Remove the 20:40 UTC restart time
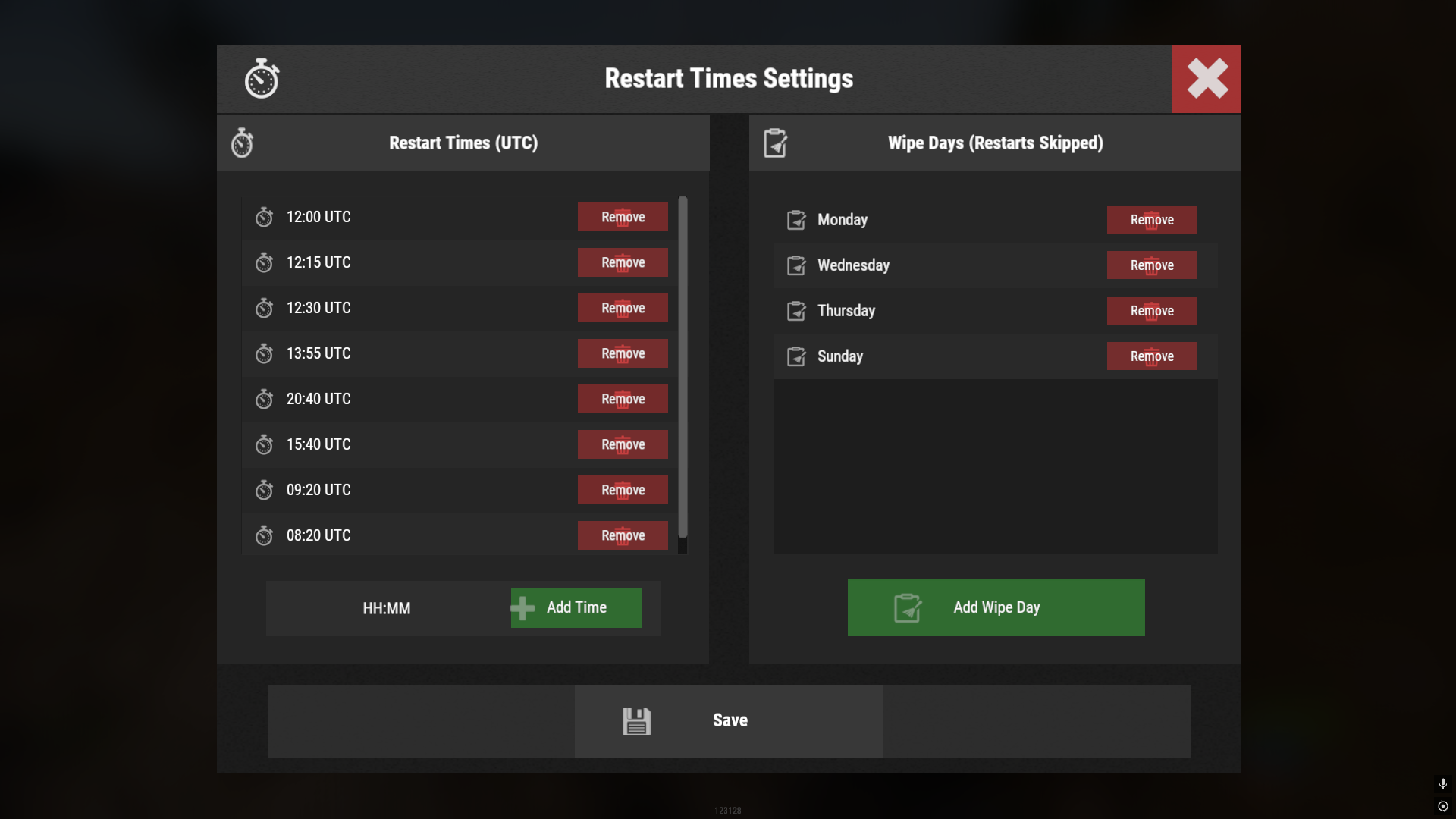The image size is (1456, 819). tap(623, 399)
